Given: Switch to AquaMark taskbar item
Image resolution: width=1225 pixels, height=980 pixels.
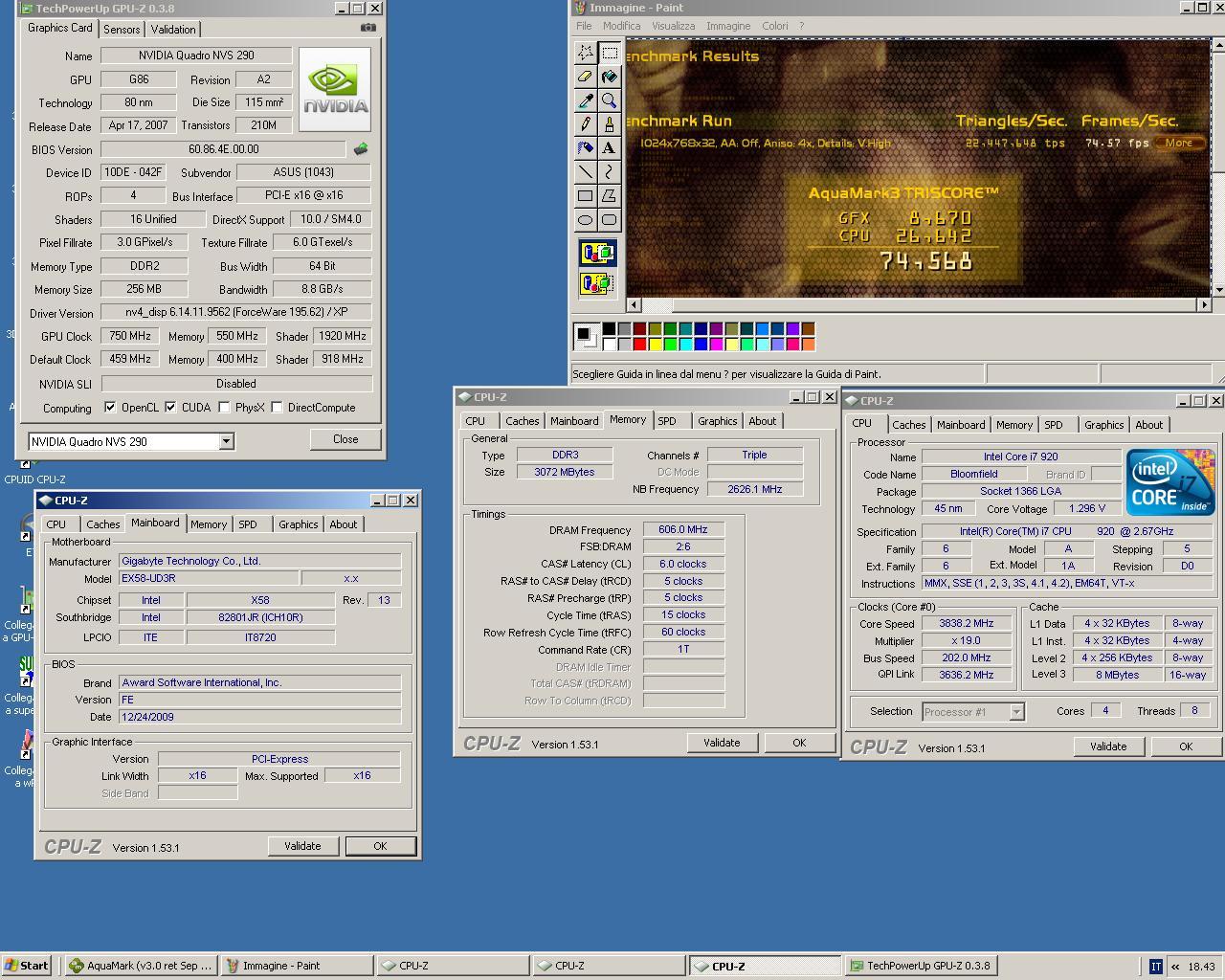Looking at the screenshot, I should pos(142,966).
